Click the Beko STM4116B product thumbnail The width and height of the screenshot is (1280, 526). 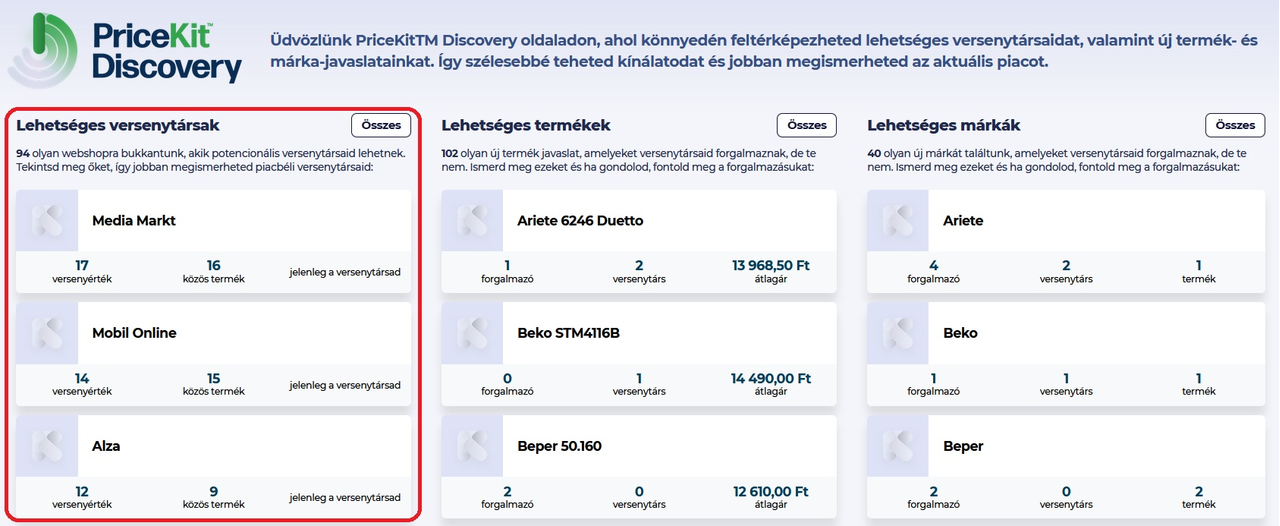[473, 333]
